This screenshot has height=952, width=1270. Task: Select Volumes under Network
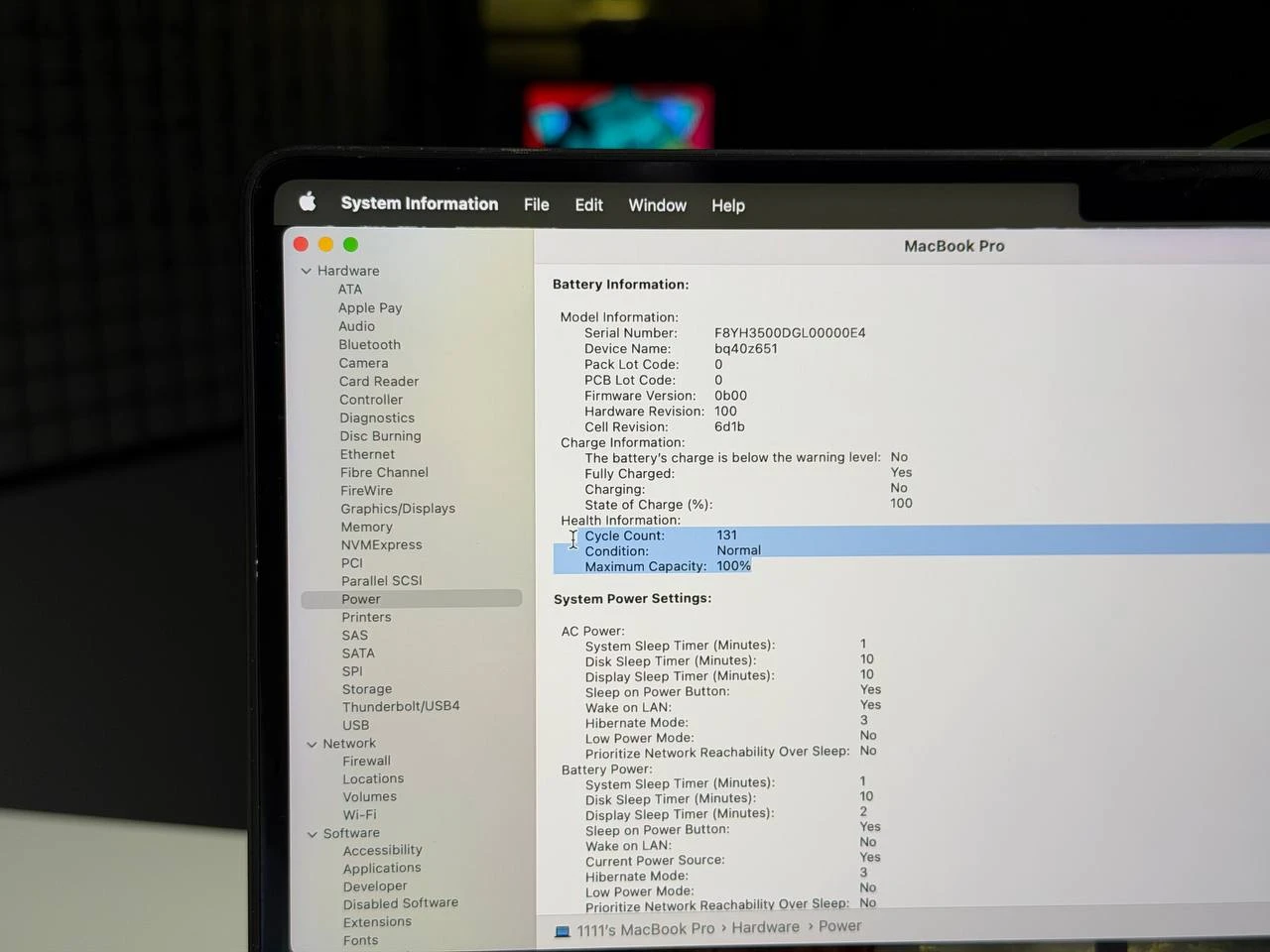pos(369,797)
